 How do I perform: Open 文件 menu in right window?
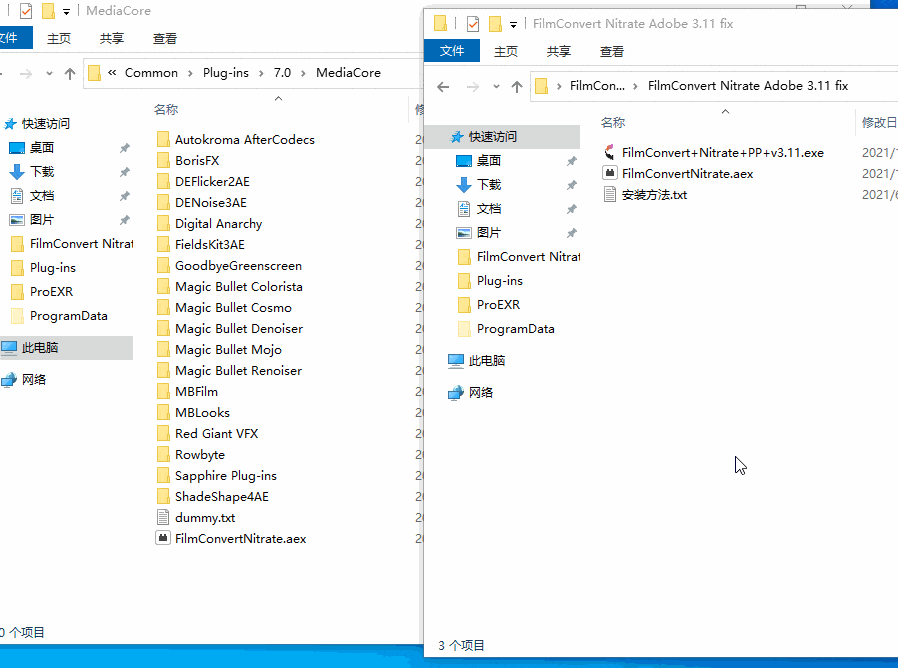(x=452, y=51)
